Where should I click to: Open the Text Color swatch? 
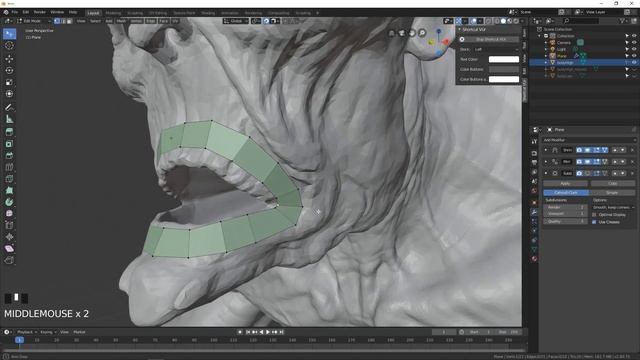click(x=504, y=60)
